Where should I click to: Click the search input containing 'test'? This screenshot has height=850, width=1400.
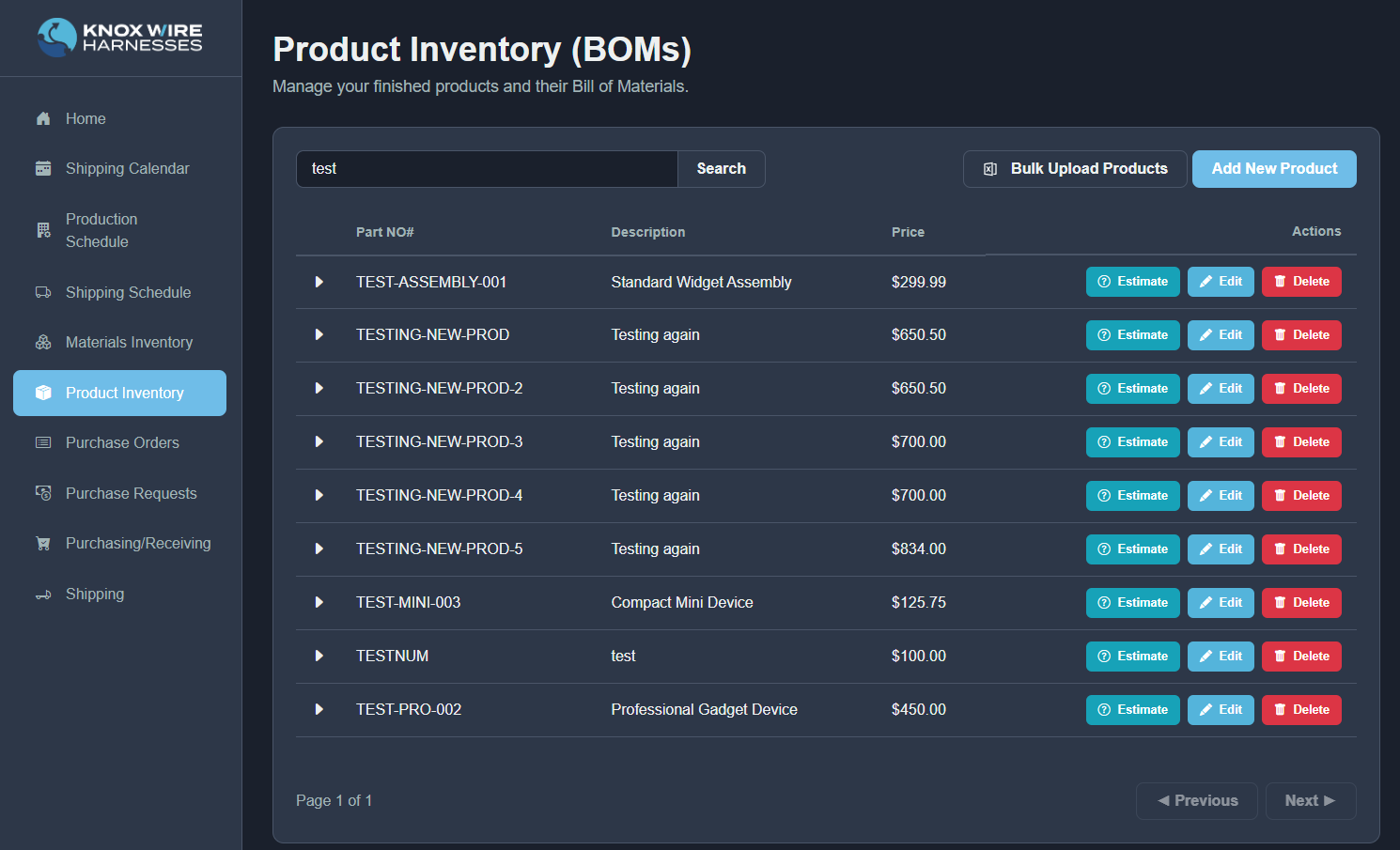(x=486, y=169)
